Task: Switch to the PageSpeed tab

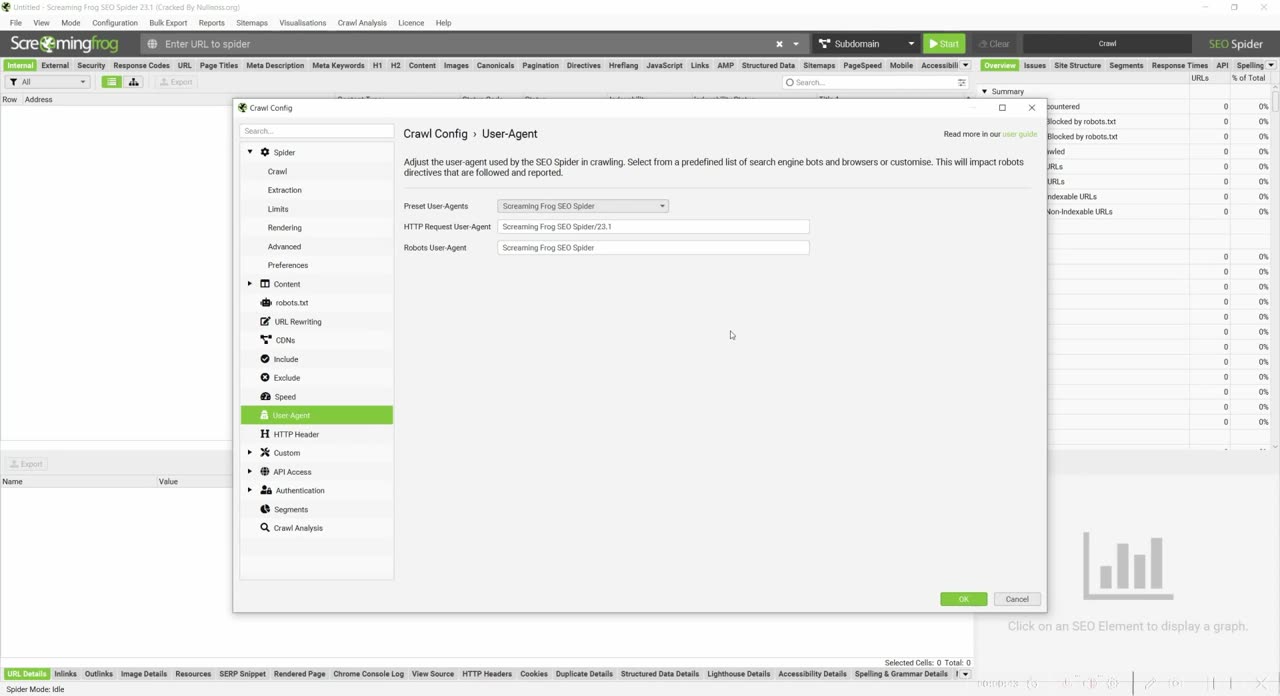Action: point(863,65)
